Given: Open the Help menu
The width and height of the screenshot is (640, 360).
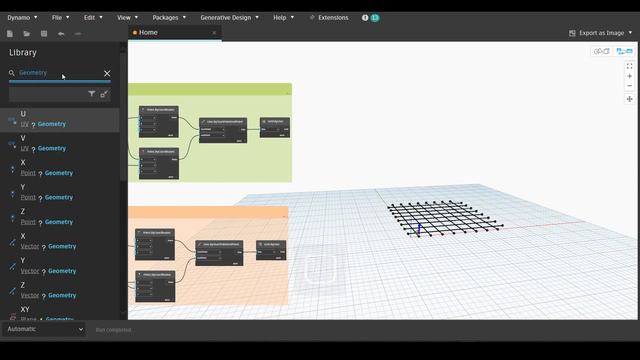Looking at the screenshot, I should (283, 18).
